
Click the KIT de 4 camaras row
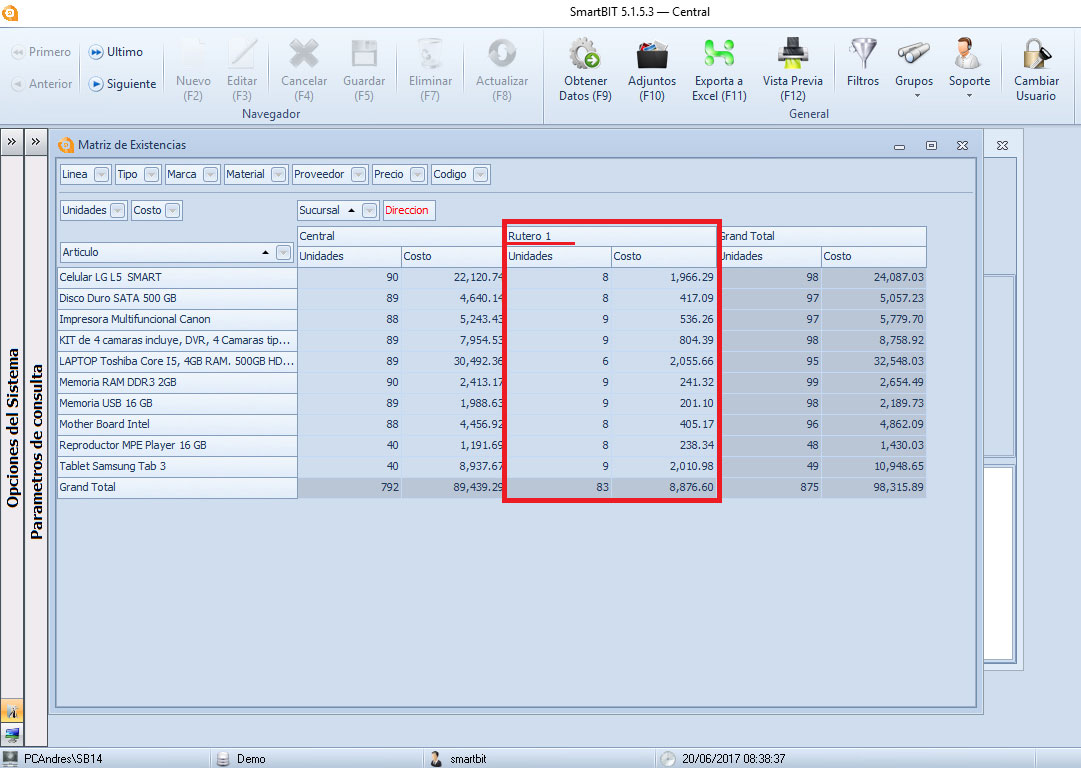[x=177, y=341]
